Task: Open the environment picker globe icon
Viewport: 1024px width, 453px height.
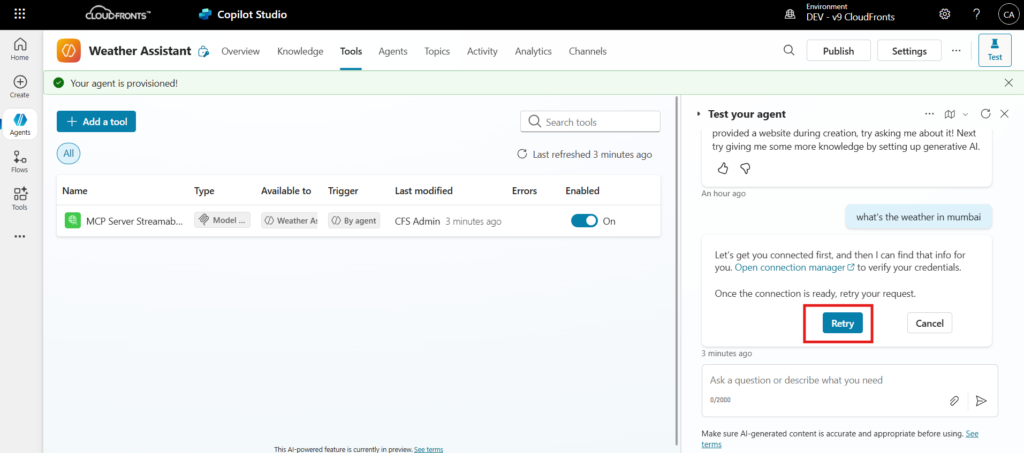Action: [790, 14]
